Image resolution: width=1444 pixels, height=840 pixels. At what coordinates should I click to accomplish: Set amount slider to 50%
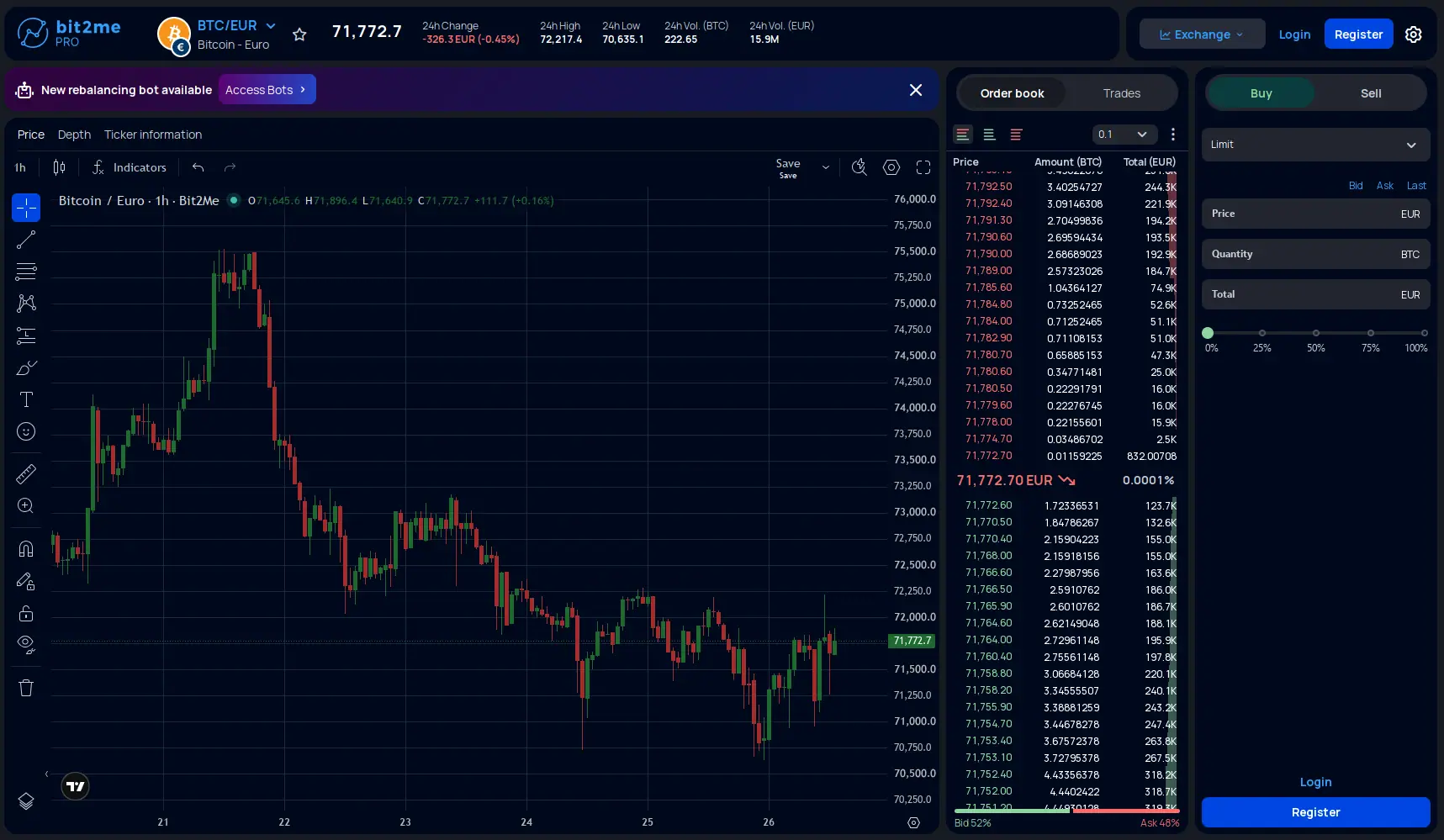pos(1316,333)
